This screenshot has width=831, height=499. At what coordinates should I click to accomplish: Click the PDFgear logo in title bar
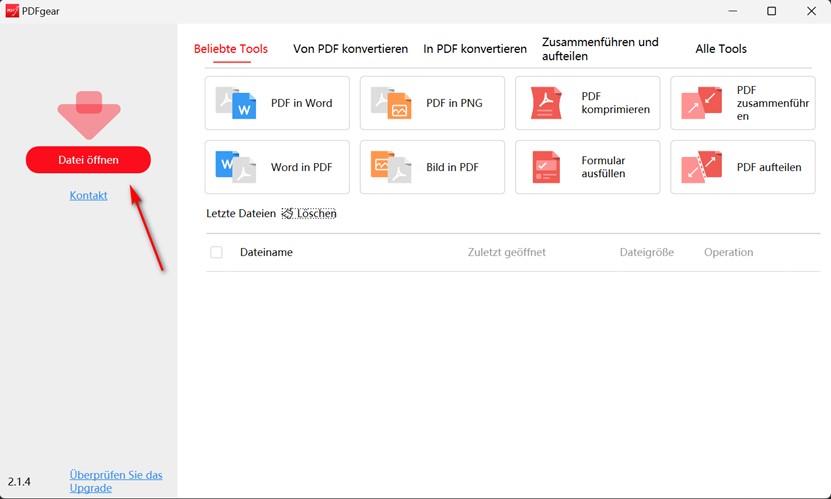pos(12,11)
